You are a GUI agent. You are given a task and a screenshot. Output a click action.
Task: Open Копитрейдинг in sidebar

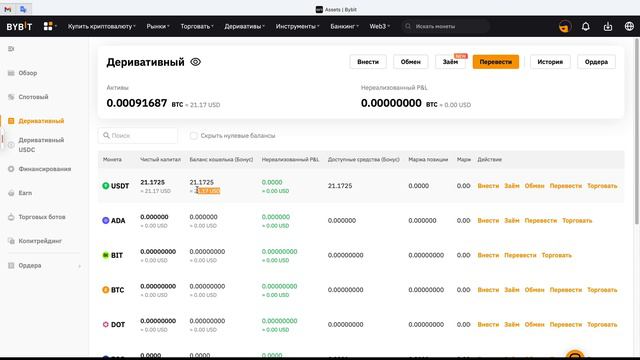click(x=40, y=241)
